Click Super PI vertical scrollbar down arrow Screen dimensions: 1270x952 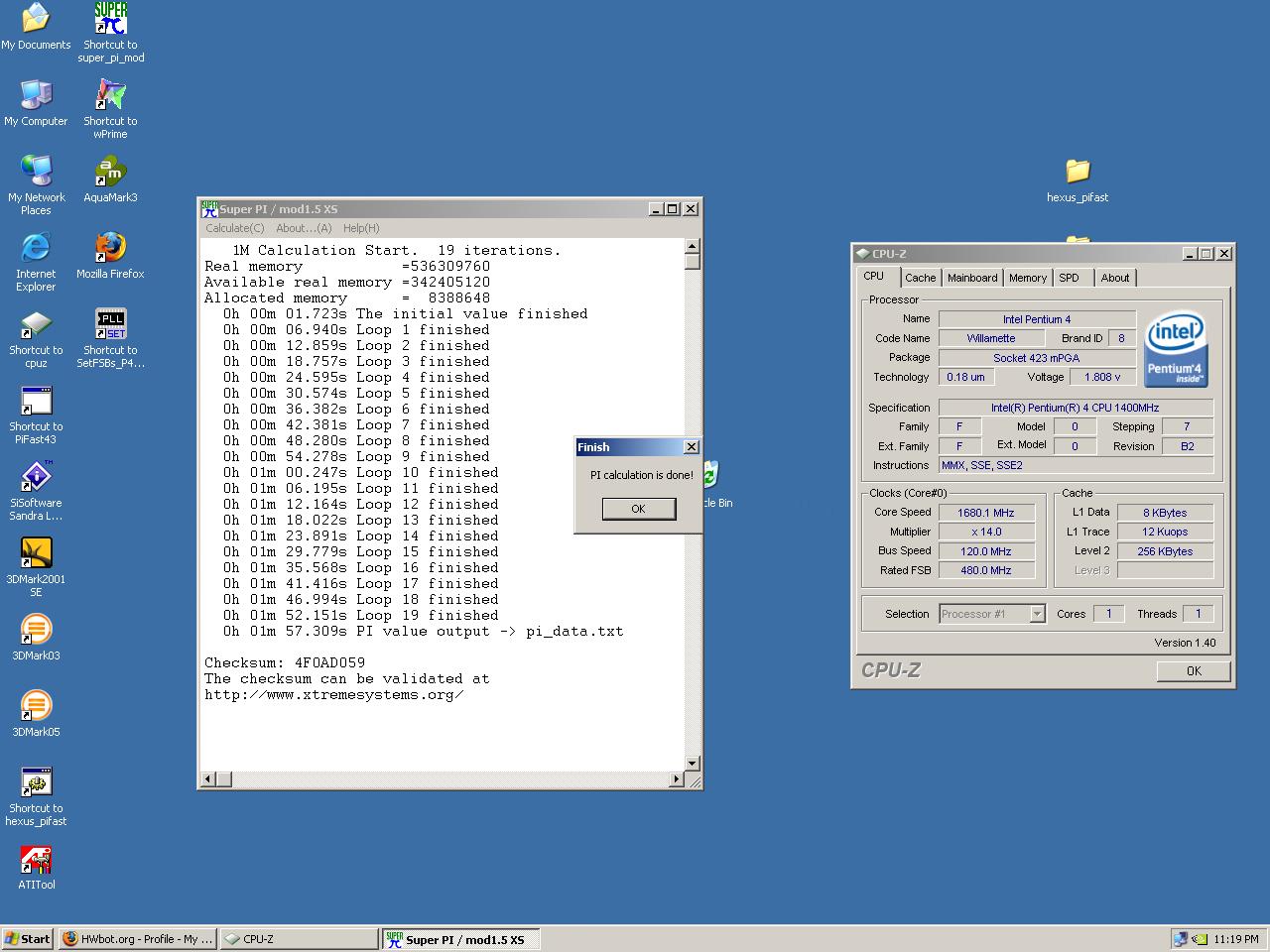(692, 764)
